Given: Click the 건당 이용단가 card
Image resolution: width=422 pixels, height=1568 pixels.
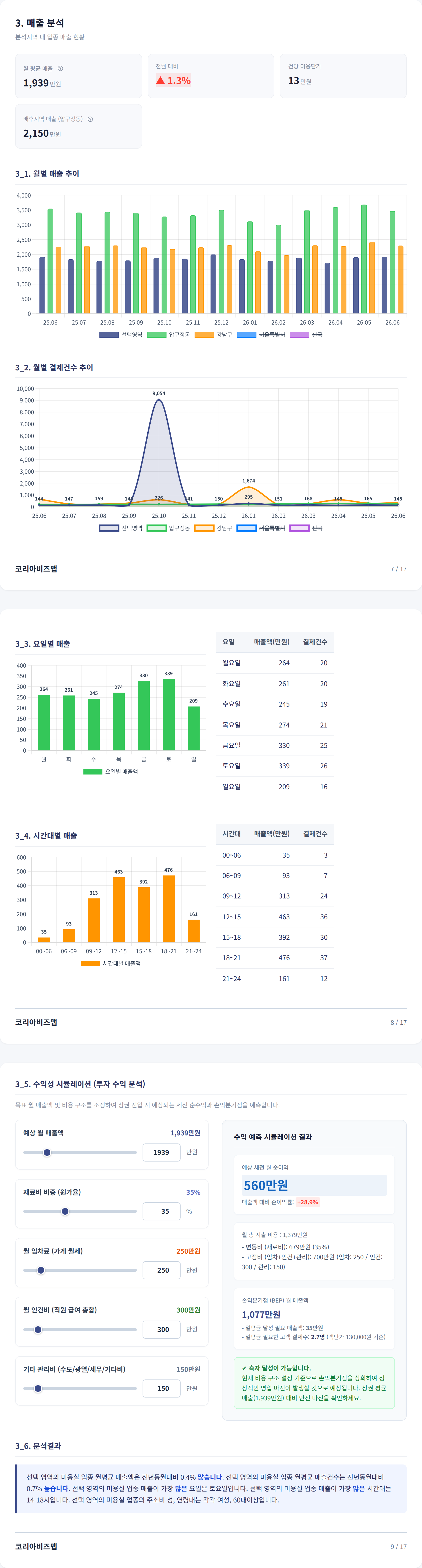Looking at the screenshot, I should click(343, 76).
